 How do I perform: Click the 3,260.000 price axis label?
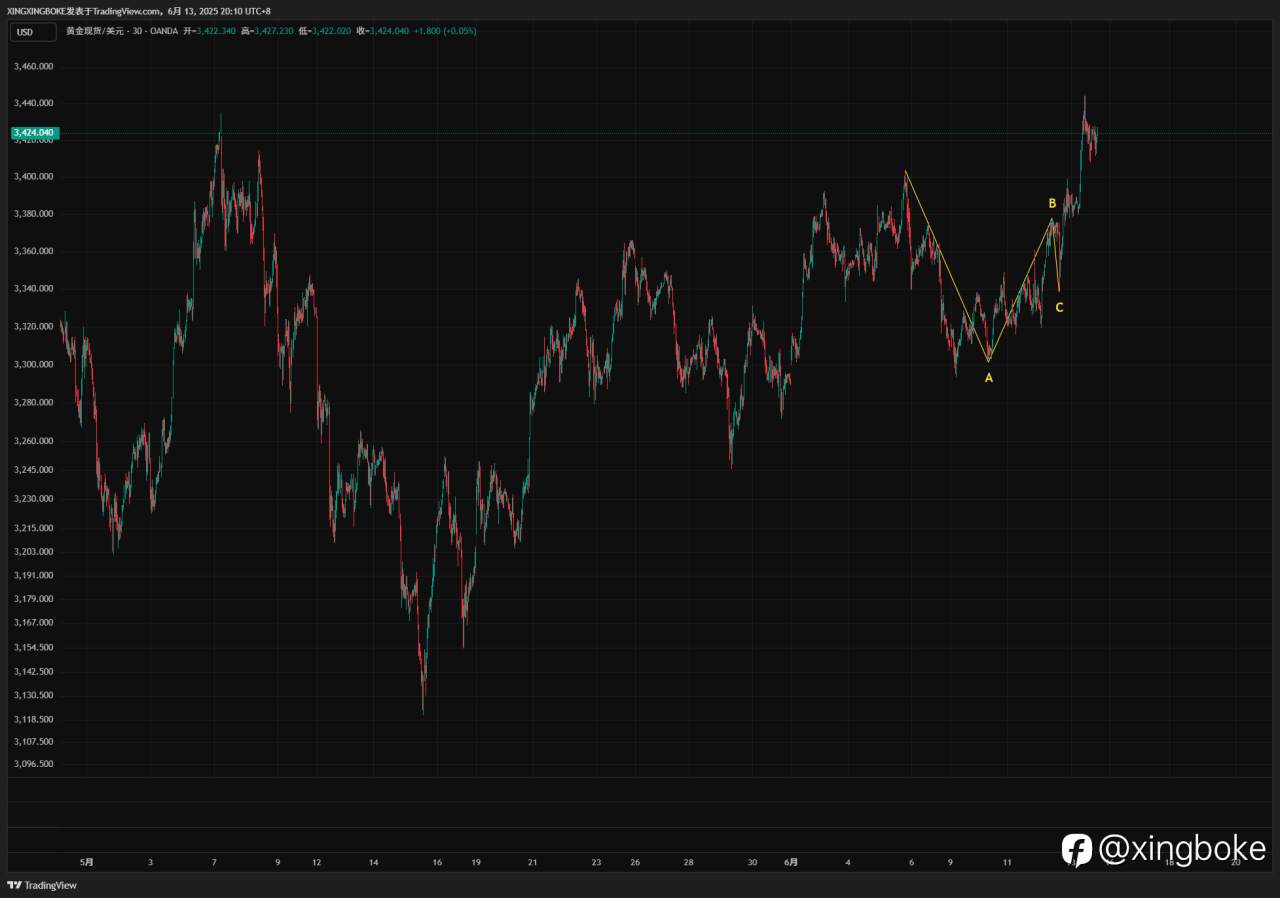[33, 441]
